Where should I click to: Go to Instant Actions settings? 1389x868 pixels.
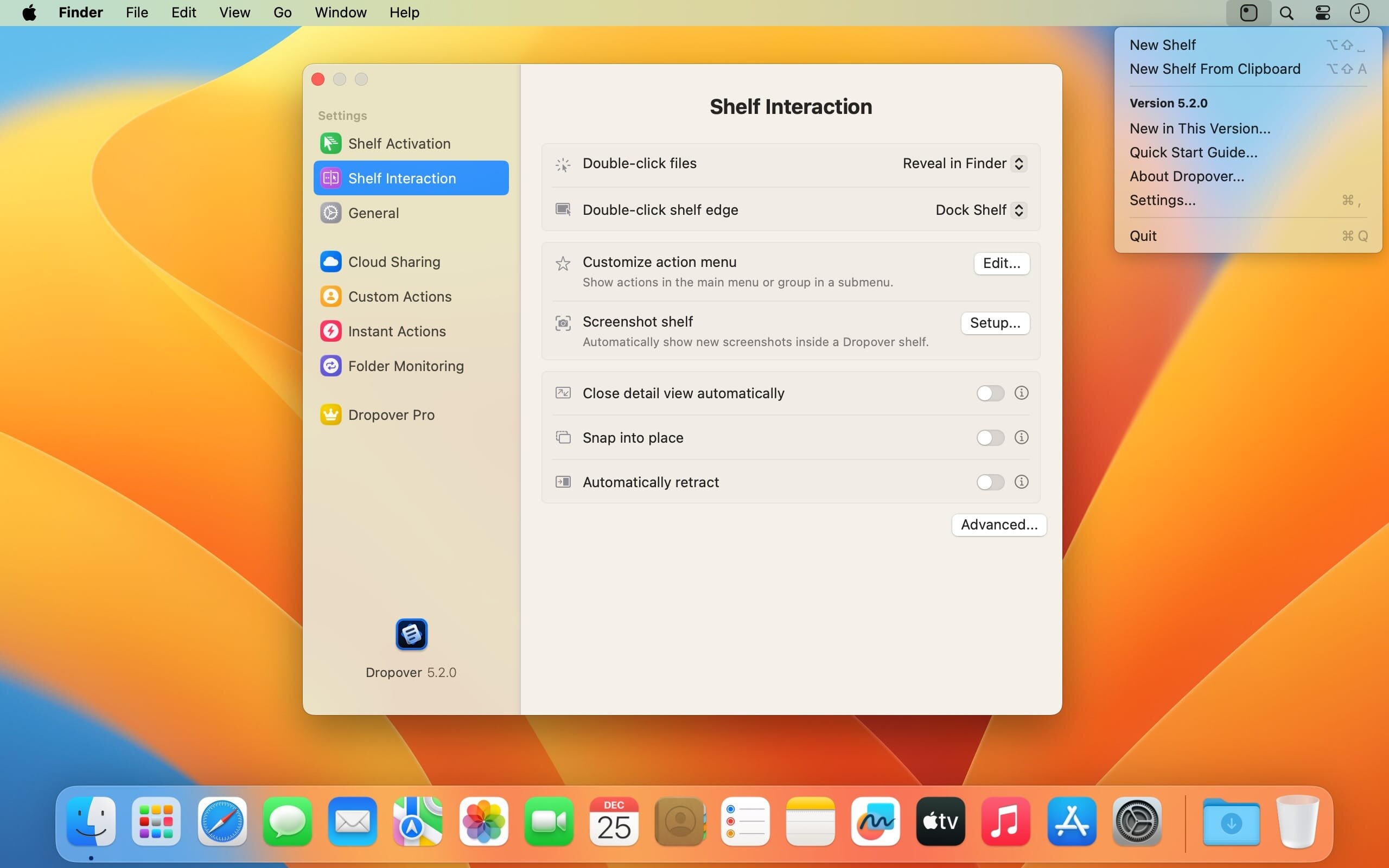tap(397, 331)
